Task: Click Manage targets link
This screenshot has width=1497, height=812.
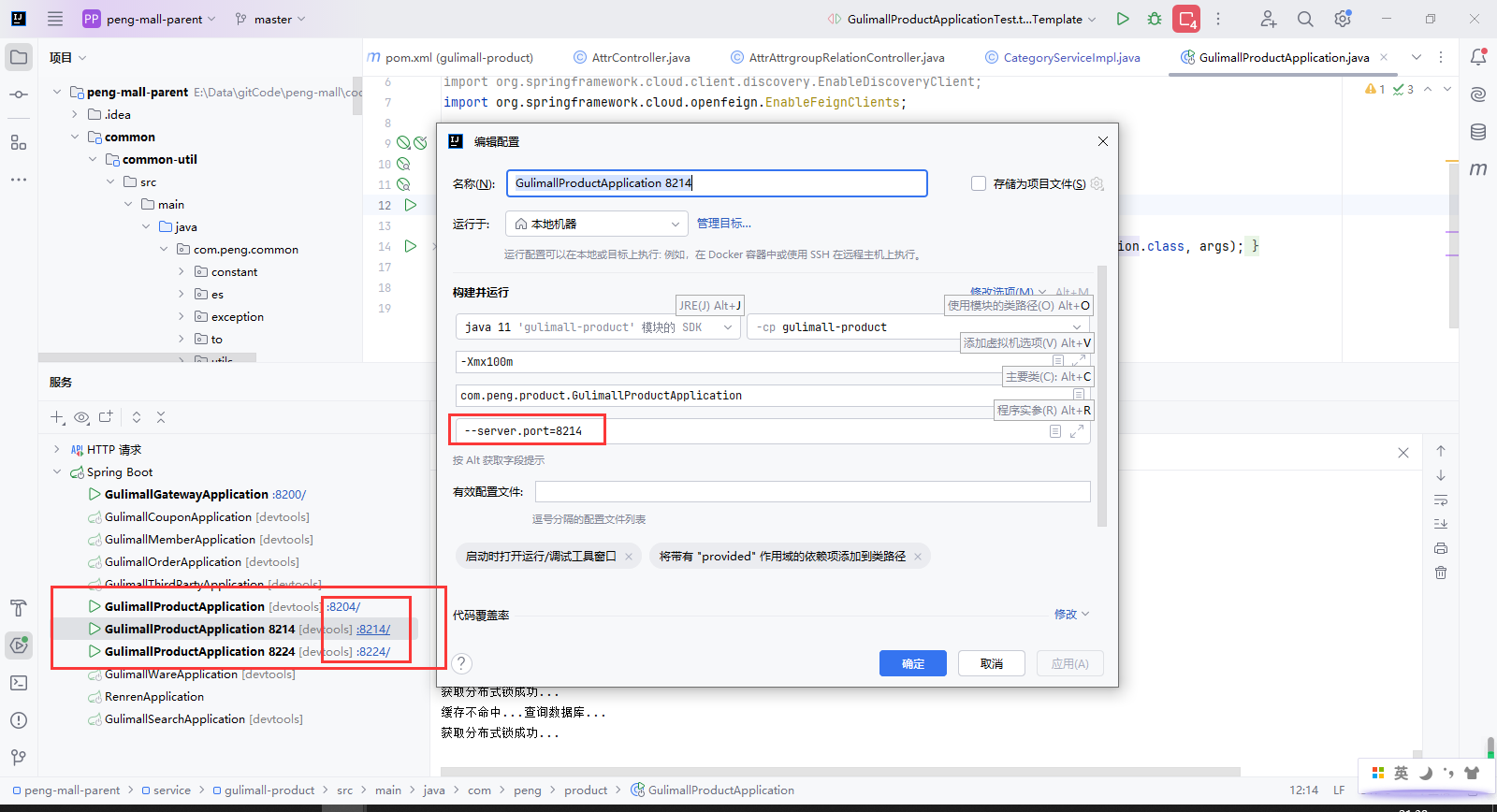Action: (724, 224)
